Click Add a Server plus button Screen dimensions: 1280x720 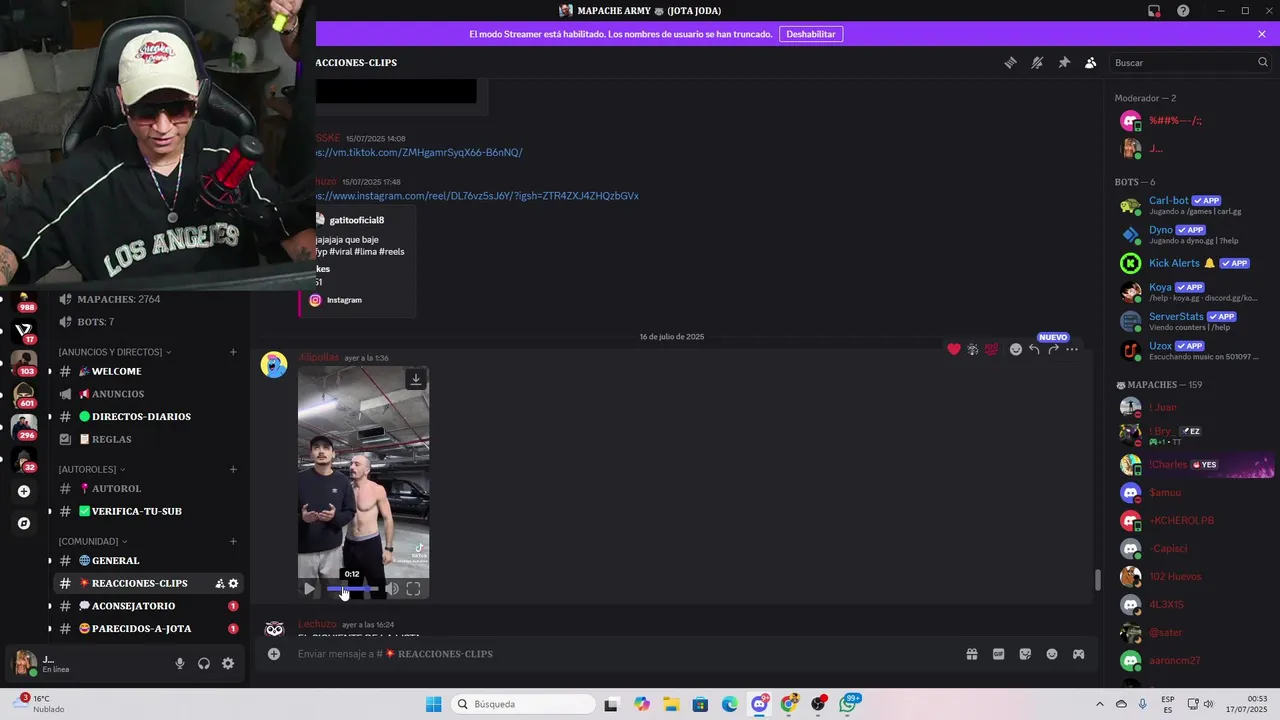[x=24, y=491]
